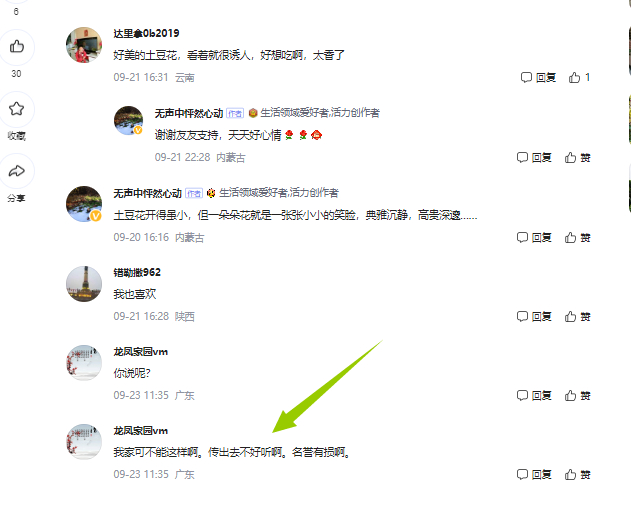
Task: Like the comment about 名誉有损
Action: (x=577, y=475)
